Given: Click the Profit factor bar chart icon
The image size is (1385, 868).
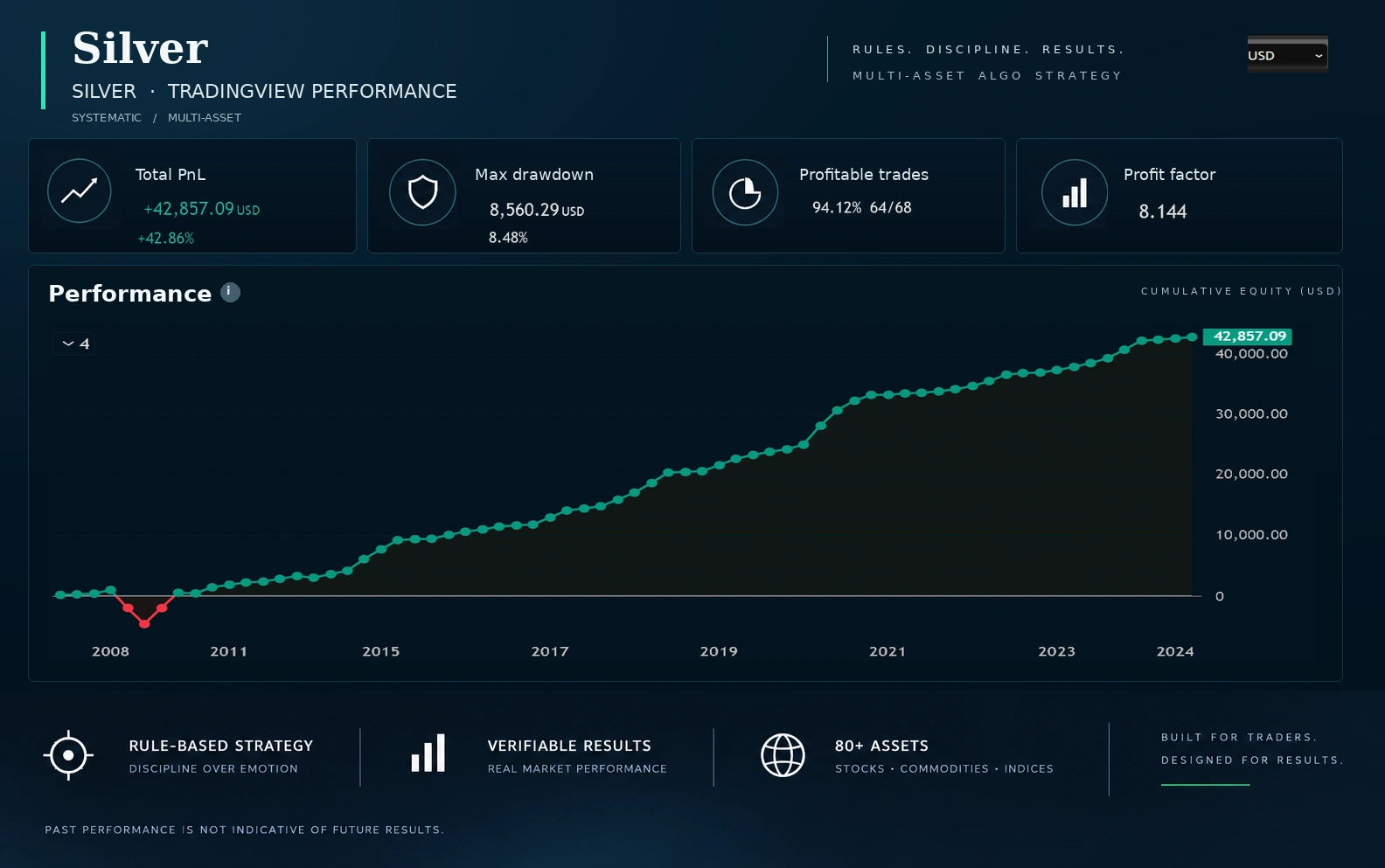Looking at the screenshot, I should point(1075,192).
